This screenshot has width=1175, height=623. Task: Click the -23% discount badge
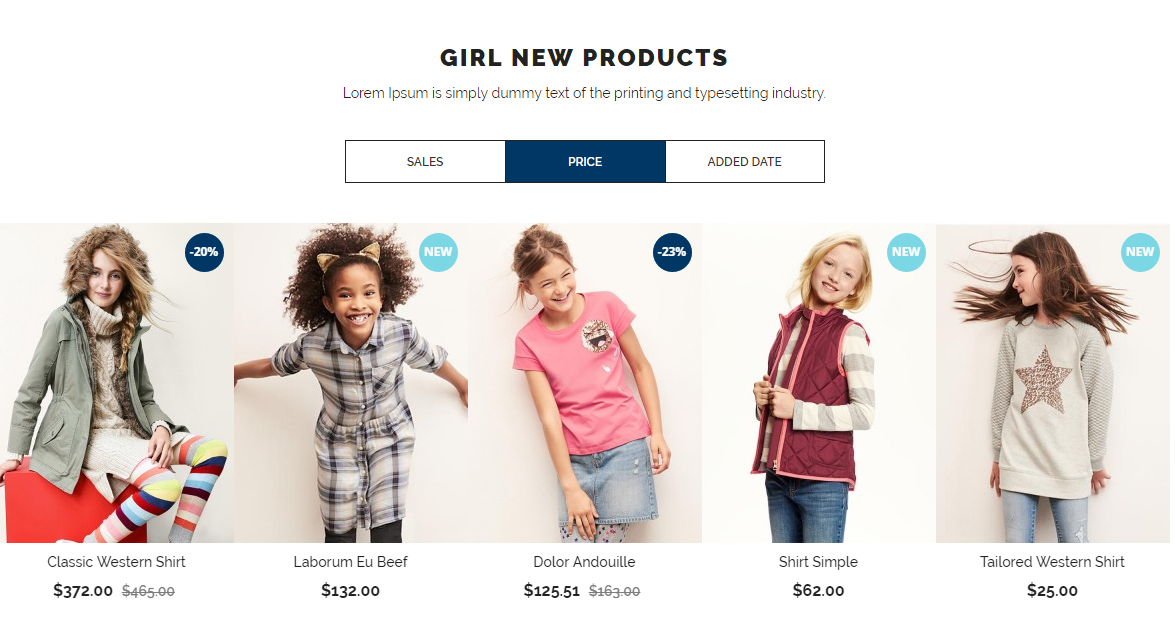tap(672, 252)
